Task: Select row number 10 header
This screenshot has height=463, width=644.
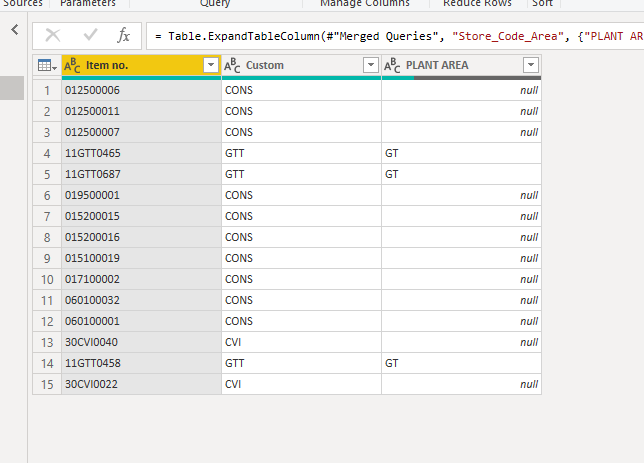Action: [x=47, y=279]
